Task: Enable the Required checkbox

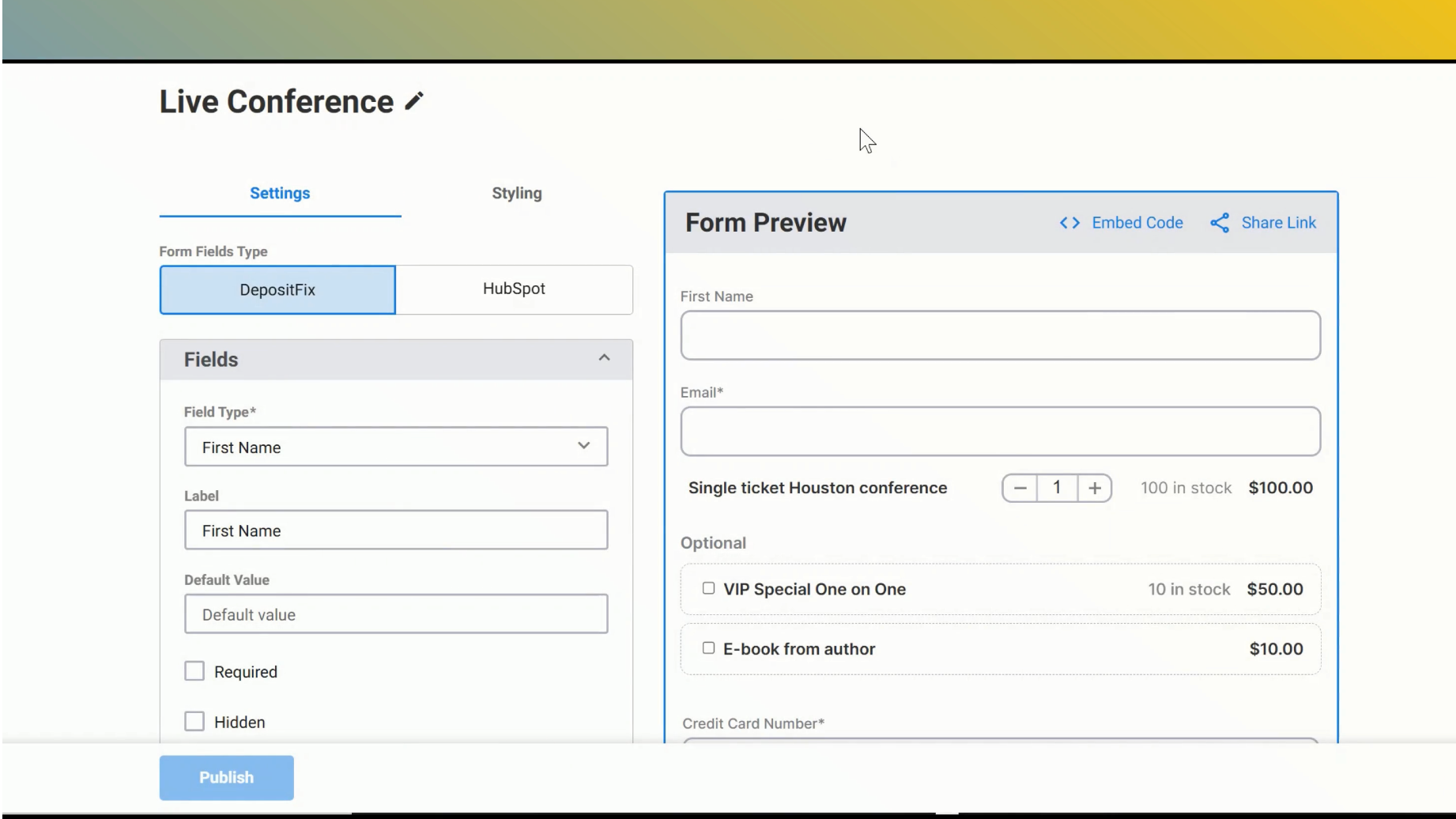Action: (x=194, y=671)
